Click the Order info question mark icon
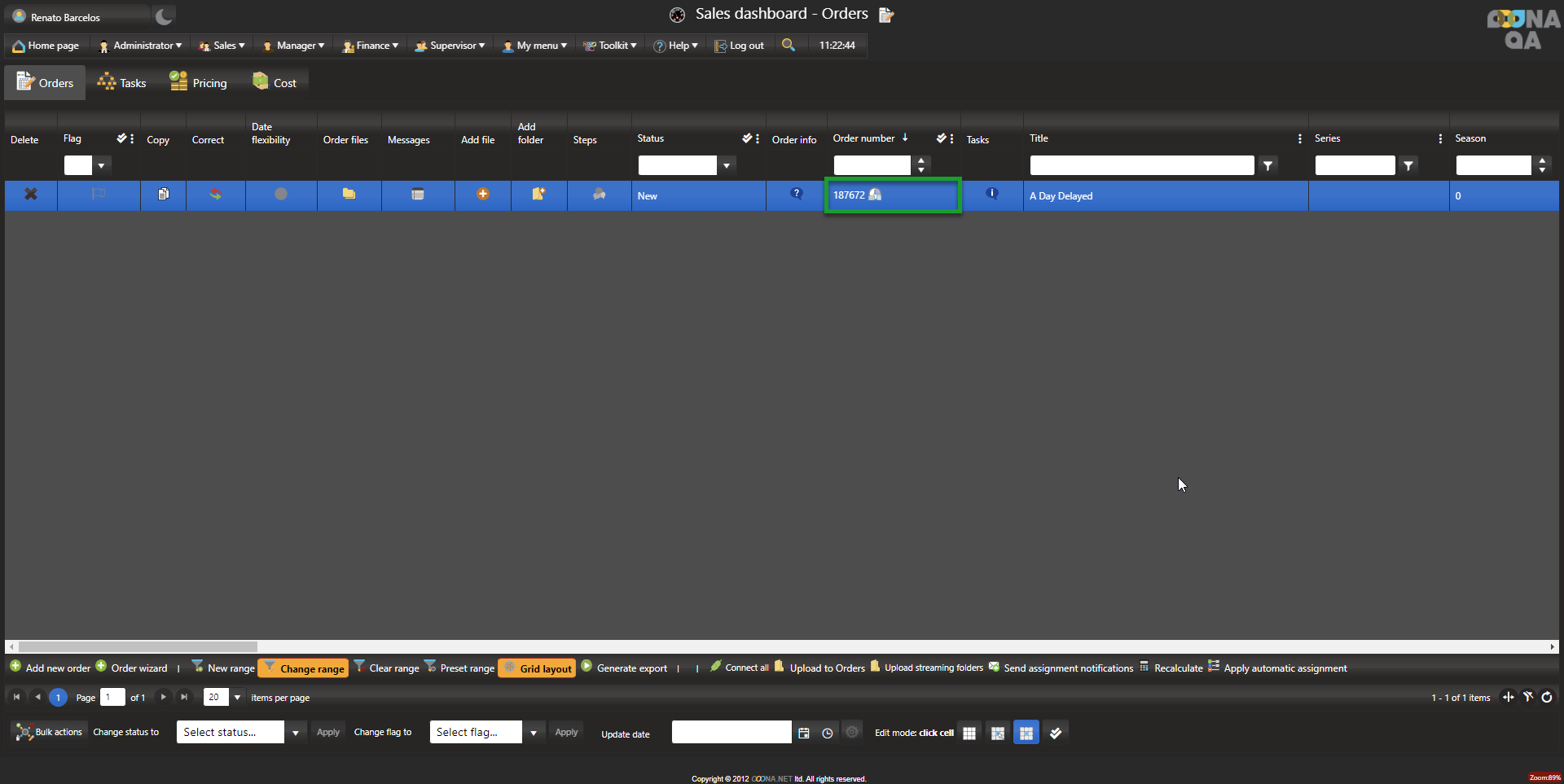 (x=797, y=194)
